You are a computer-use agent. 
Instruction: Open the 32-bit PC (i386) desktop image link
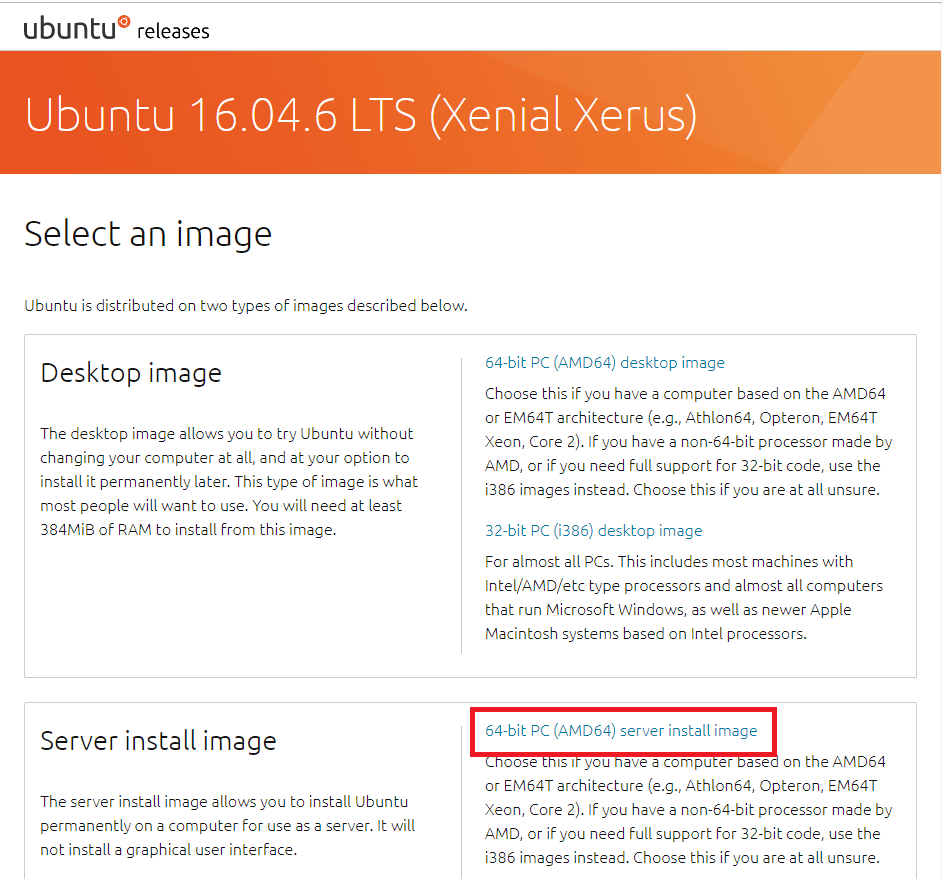(594, 531)
